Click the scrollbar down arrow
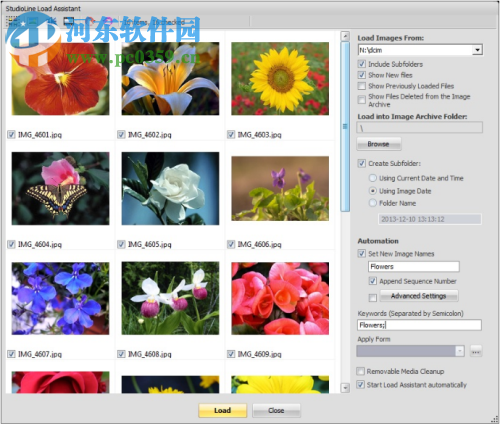Screen dimensions: 500x426 (x=345, y=388)
